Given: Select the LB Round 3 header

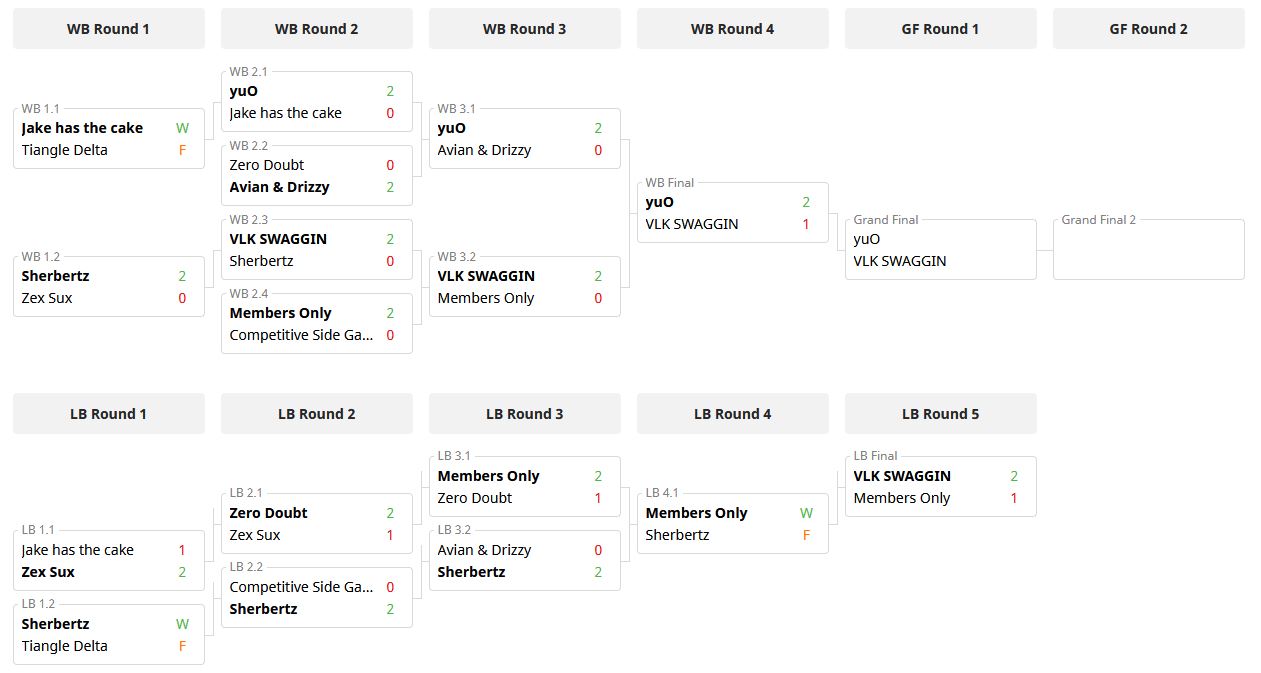Looking at the screenshot, I should point(524,414).
